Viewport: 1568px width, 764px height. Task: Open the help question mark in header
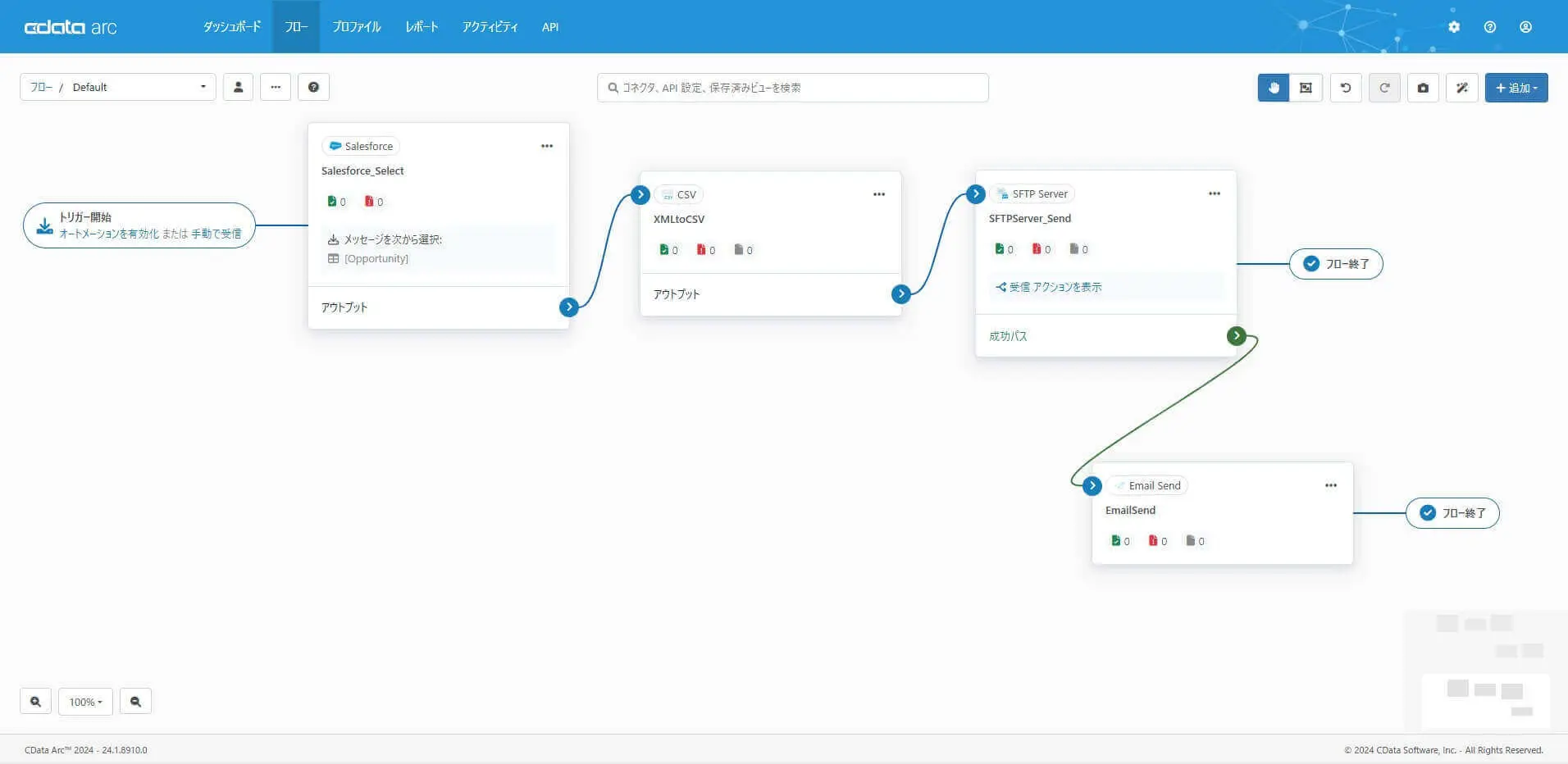click(x=1490, y=27)
